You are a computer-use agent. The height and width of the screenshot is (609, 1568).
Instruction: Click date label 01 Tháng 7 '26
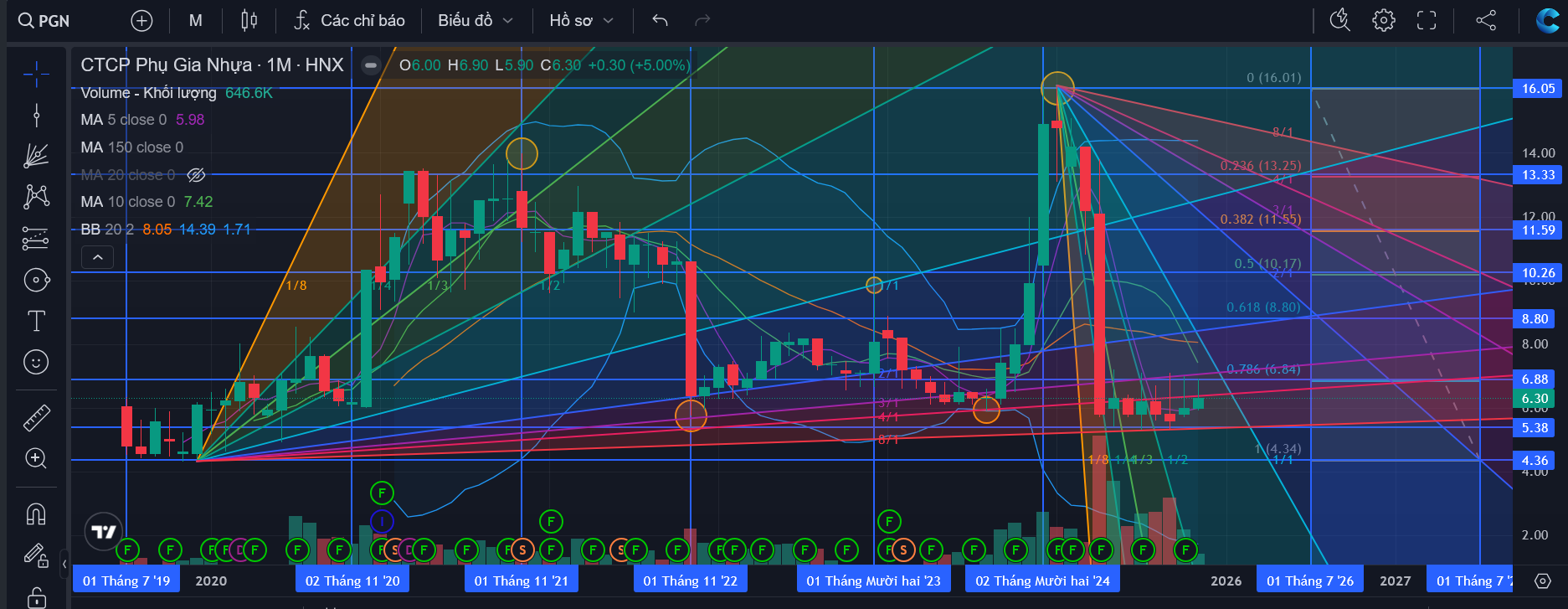click(1310, 581)
